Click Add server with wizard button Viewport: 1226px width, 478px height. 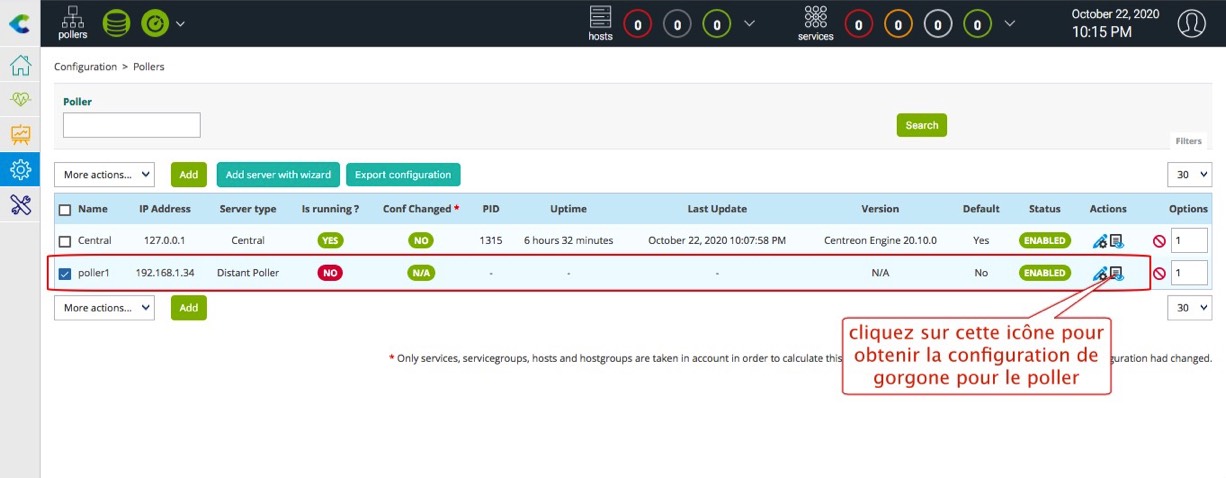tap(278, 175)
